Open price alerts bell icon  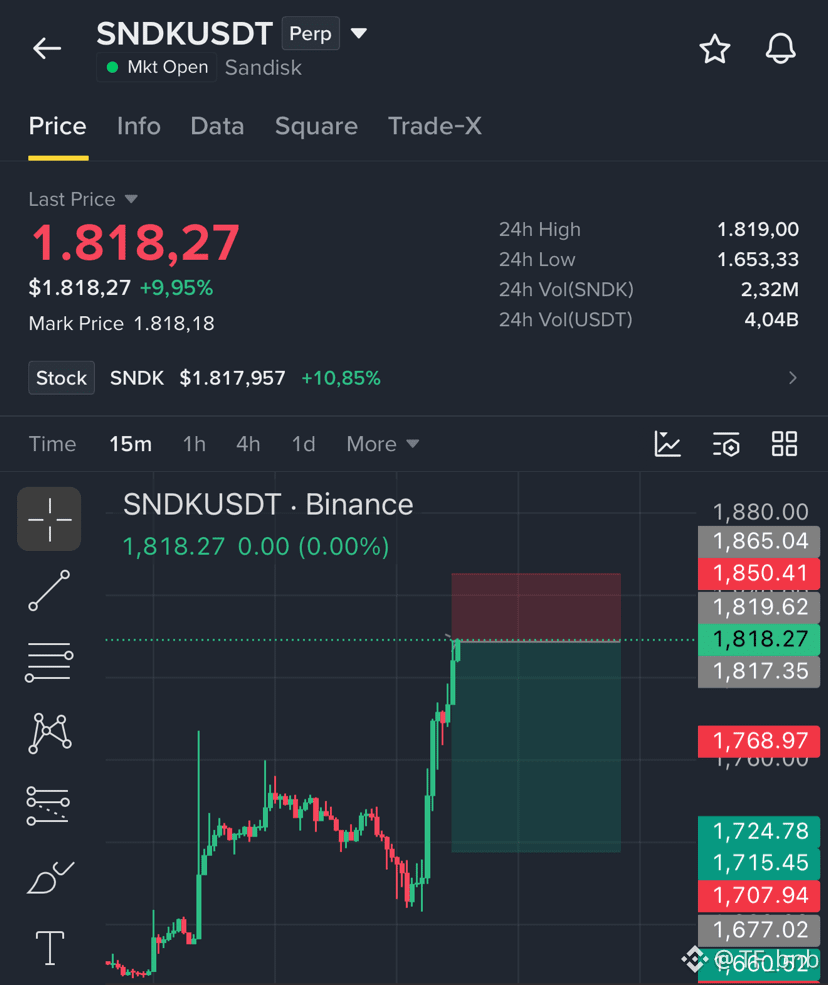click(780, 49)
